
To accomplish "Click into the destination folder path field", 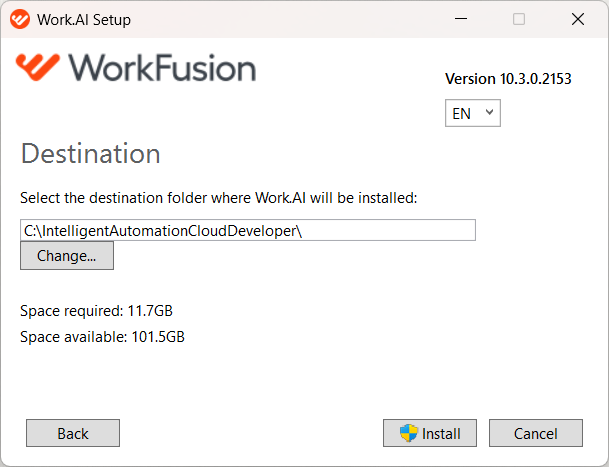I will tap(248, 230).
